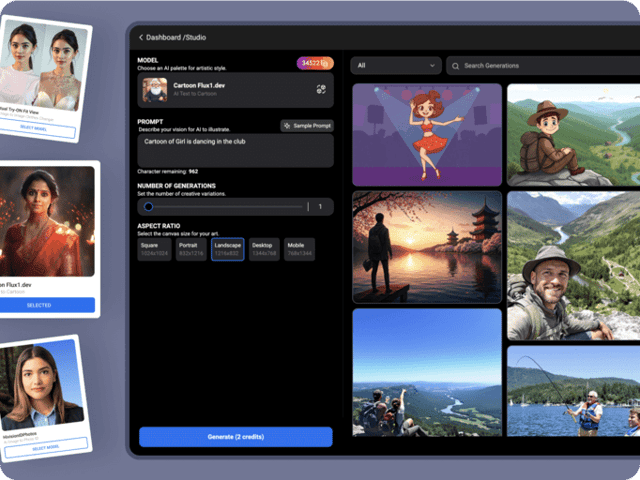Click the Cartoon Flux1.dev model avatar thumbnail
The height and width of the screenshot is (480, 640).
tap(155, 90)
